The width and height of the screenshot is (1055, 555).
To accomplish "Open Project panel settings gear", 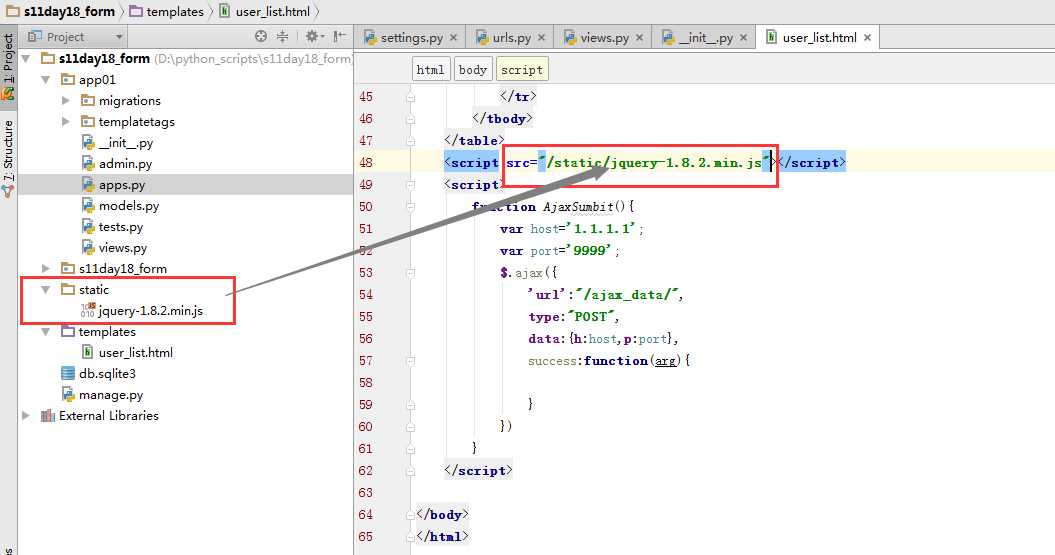I will point(314,36).
